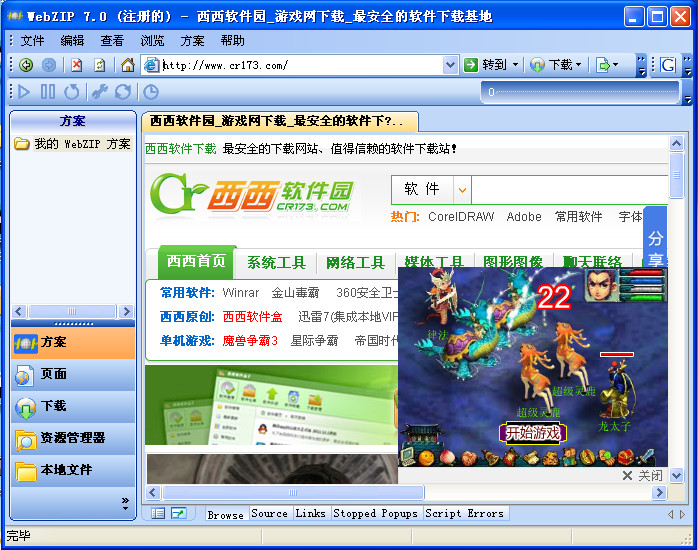
Task: Click the browser view icon beside list icon
Action: tap(179, 514)
